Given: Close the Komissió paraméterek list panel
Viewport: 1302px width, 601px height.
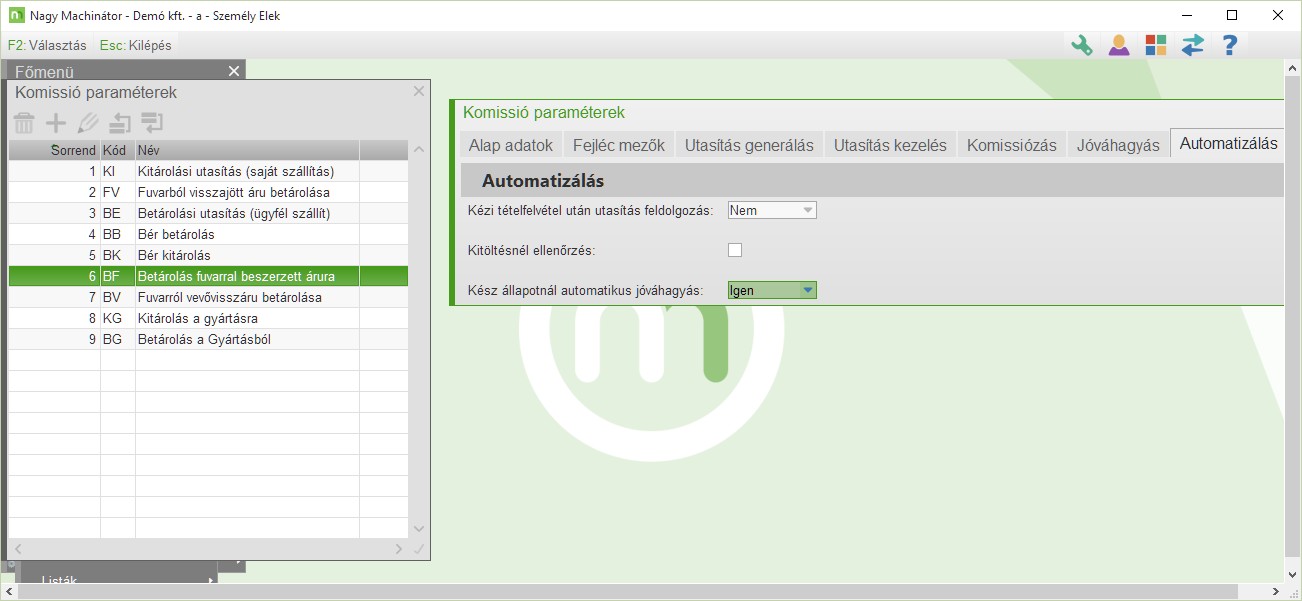Looking at the screenshot, I should point(419,91).
